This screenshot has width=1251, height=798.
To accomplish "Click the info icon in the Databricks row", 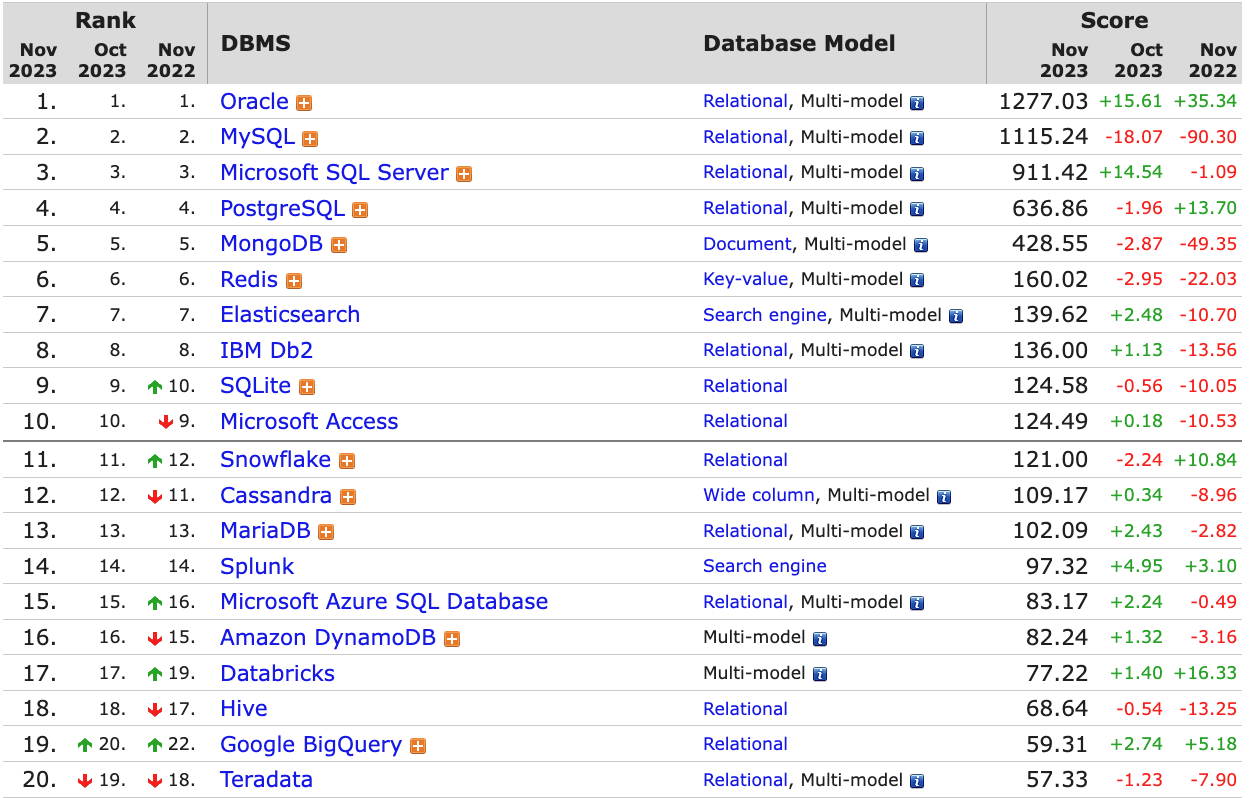I will [x=820, y=674].
